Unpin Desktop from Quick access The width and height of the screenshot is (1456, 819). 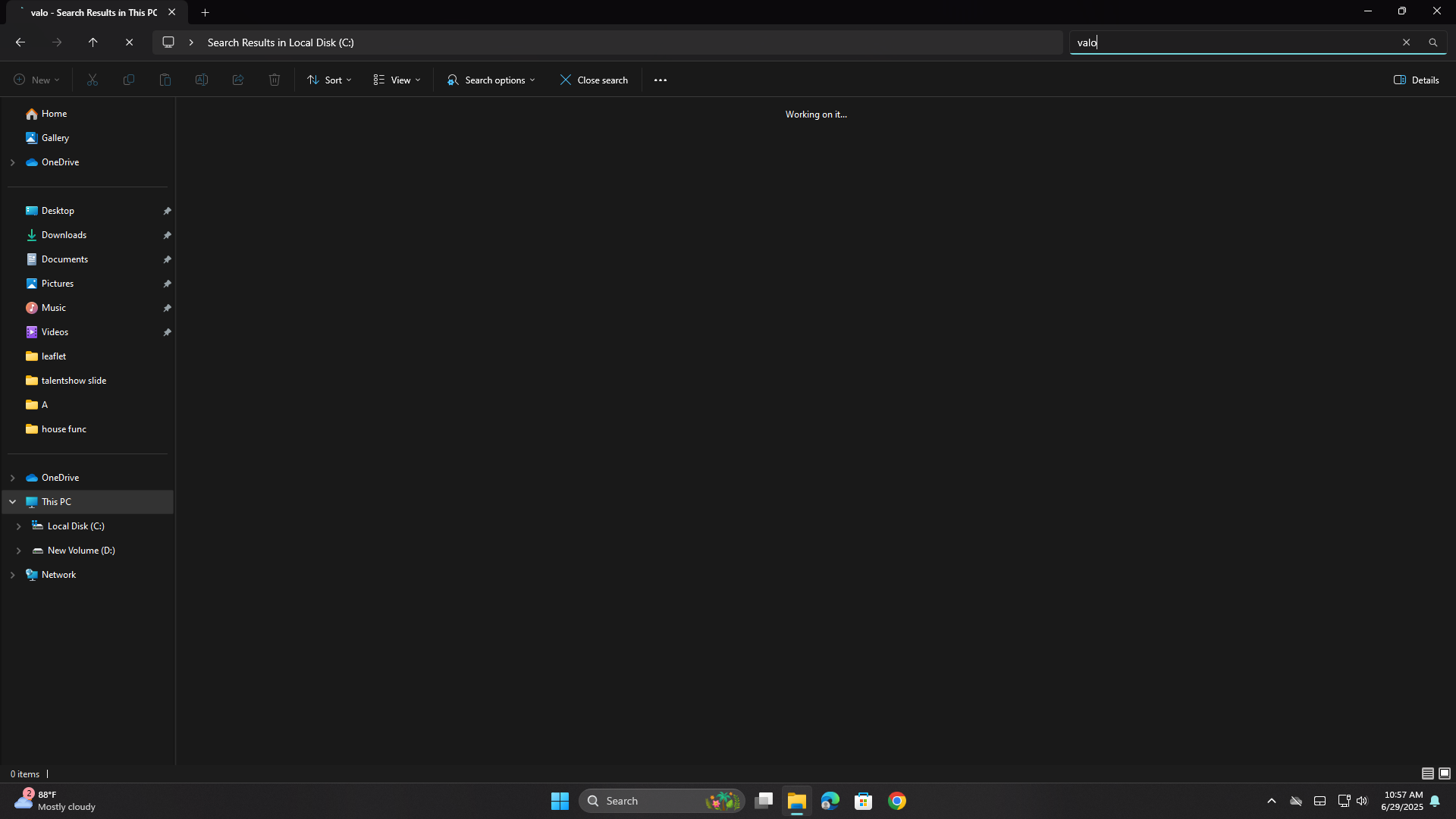click(x=167, y=211)
